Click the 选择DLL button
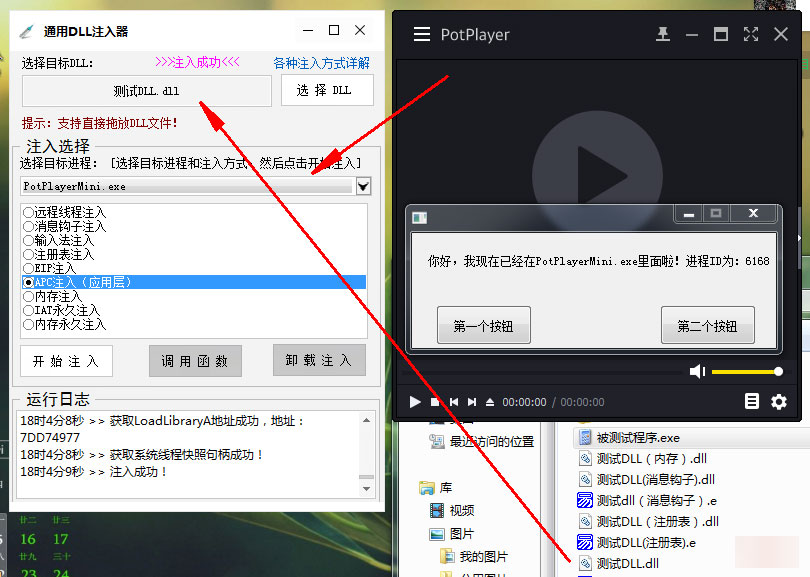Image resolution: width=810 pixels, height=577 pixels. (x=327, y=90)
